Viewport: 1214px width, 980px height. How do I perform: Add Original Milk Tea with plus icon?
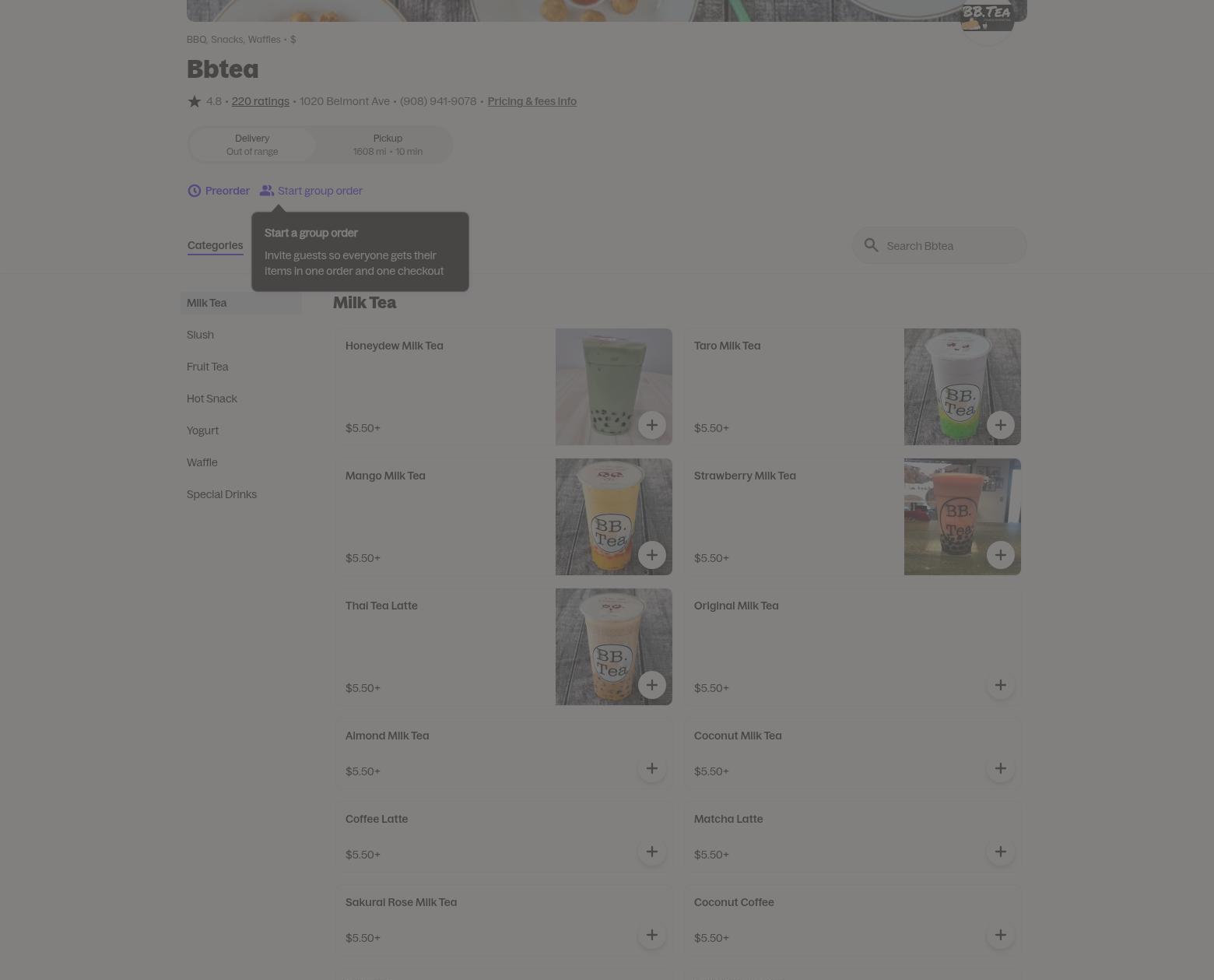[x=1001, y=685]
